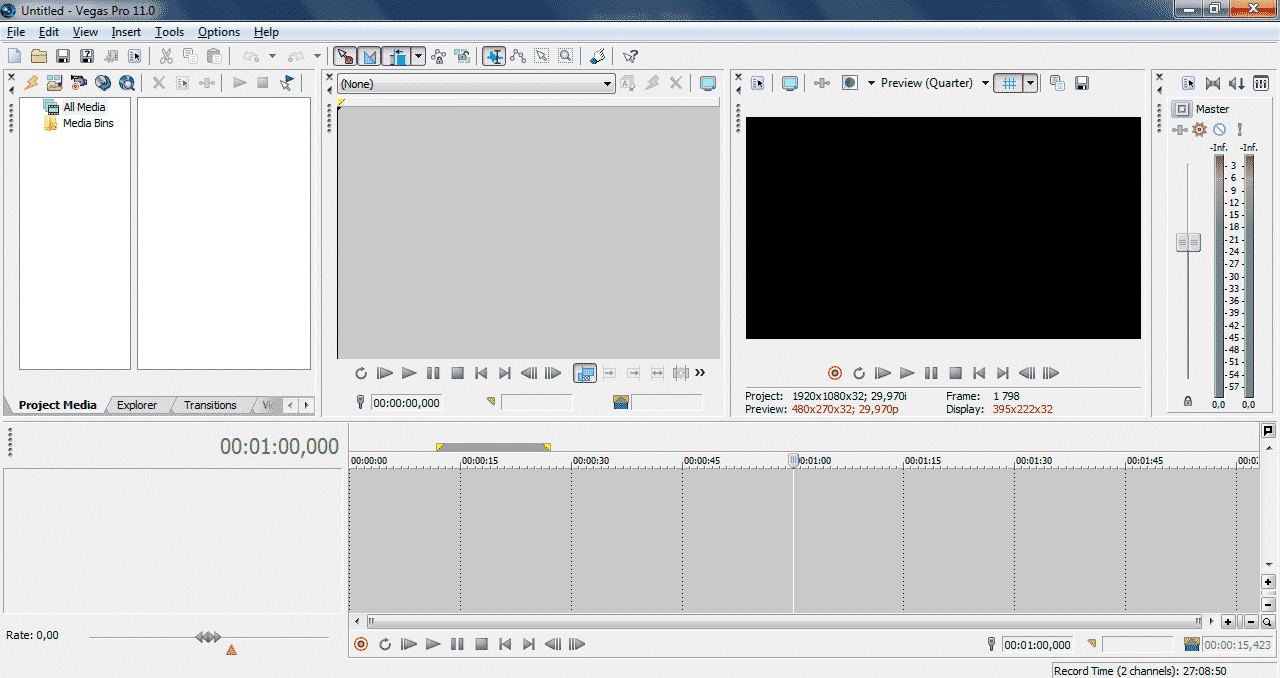Click the Open project folder icon
The width and height of the screenshot is (1280, 678).
pyautogui.click(x=39, y=57)
